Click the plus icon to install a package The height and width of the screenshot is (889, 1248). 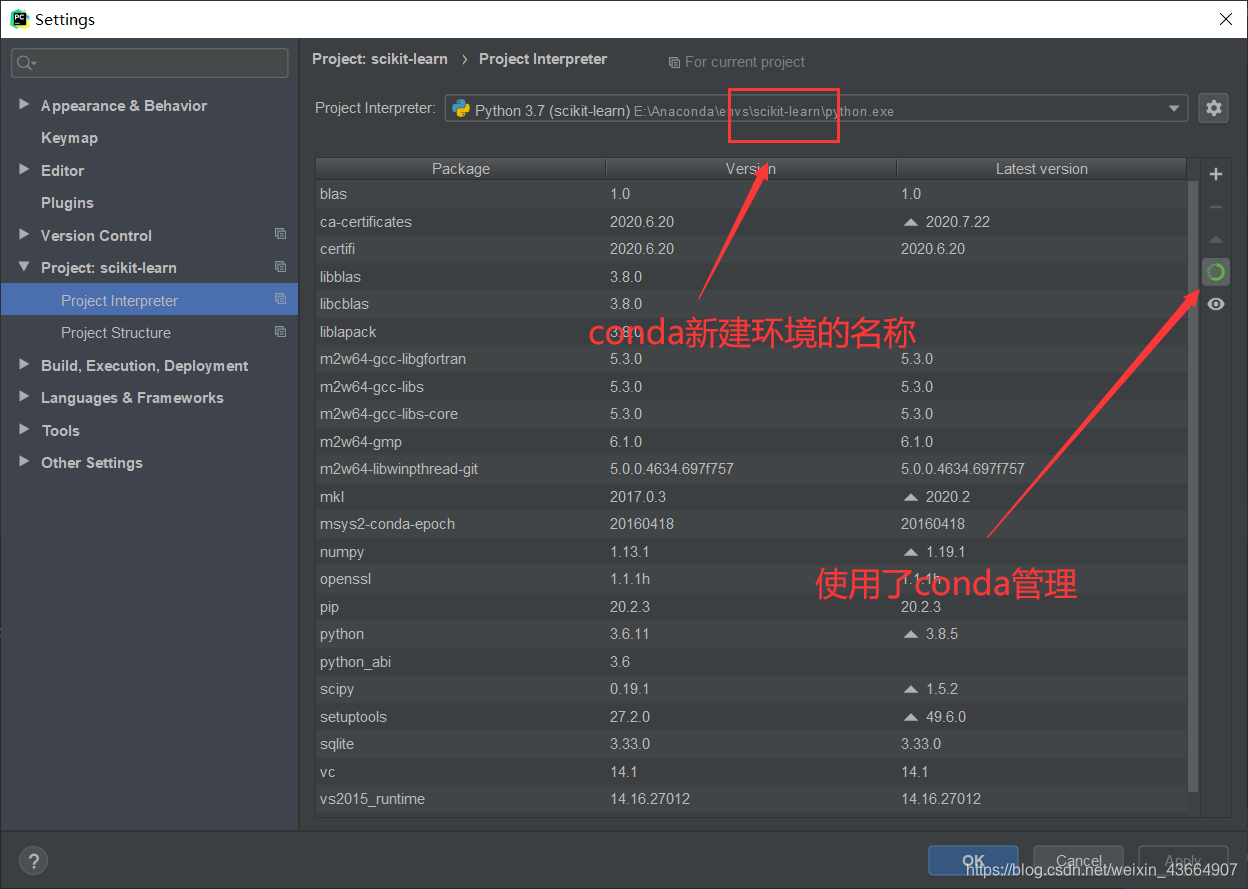[1216, 174]
